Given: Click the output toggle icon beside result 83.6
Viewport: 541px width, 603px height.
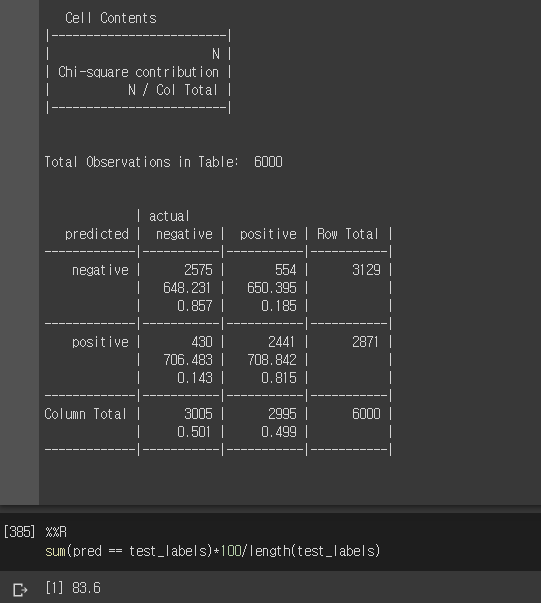Looking at the screenshot, I should click(x=20, y=589).
